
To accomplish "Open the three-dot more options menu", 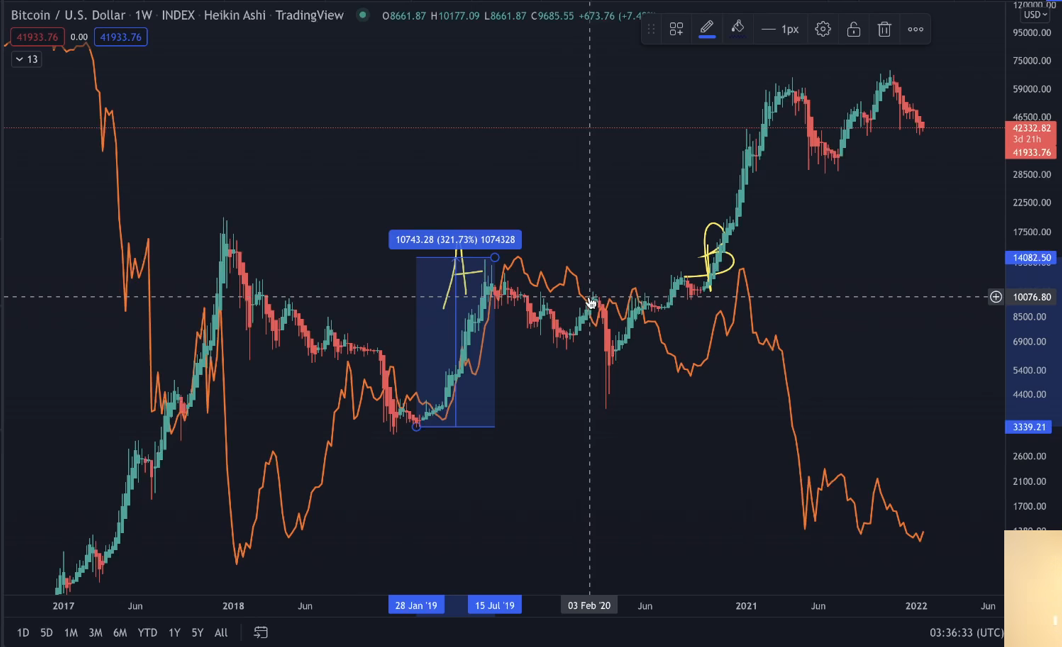I will coord(915,29).
